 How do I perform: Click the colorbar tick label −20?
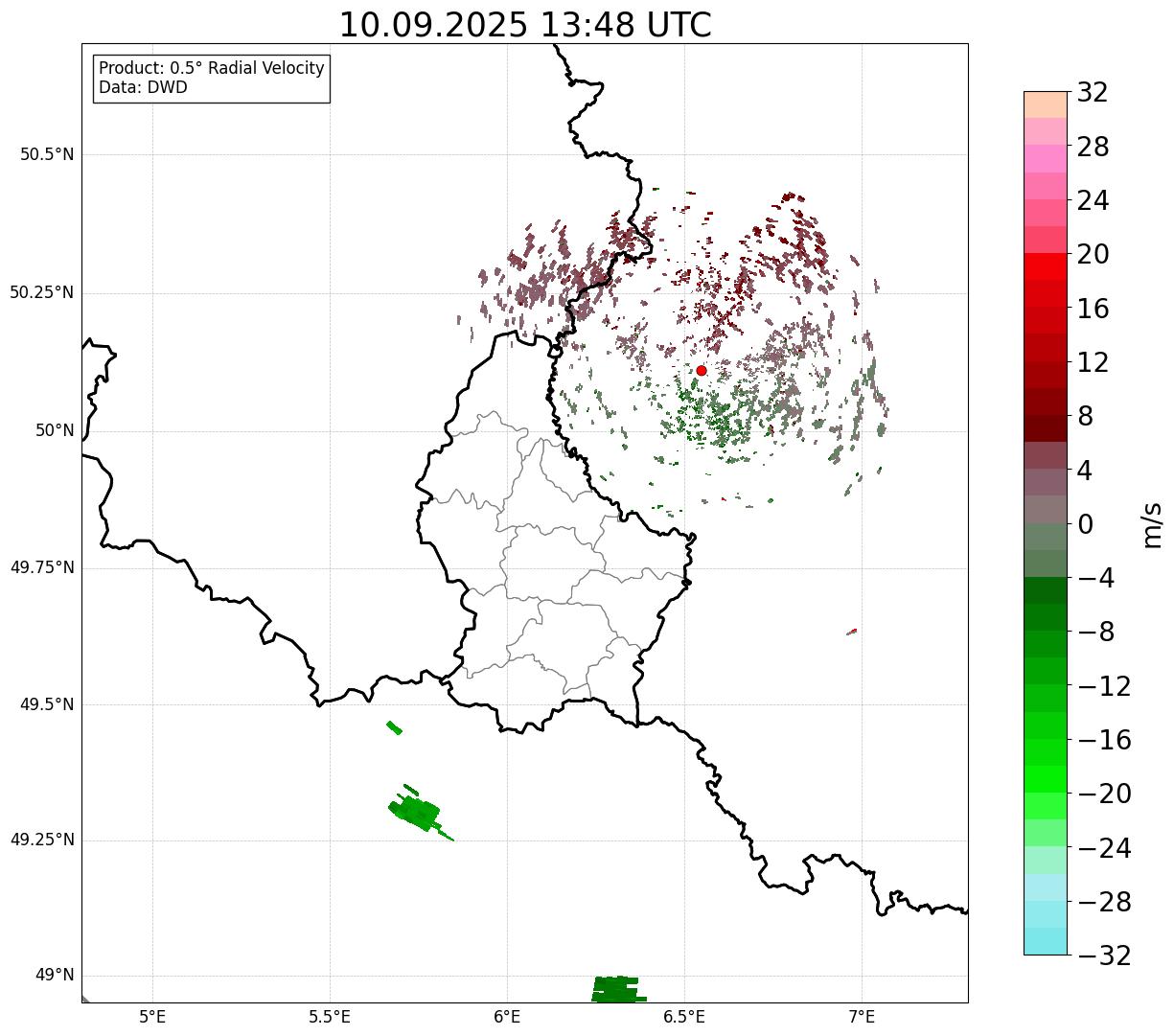1104,794
